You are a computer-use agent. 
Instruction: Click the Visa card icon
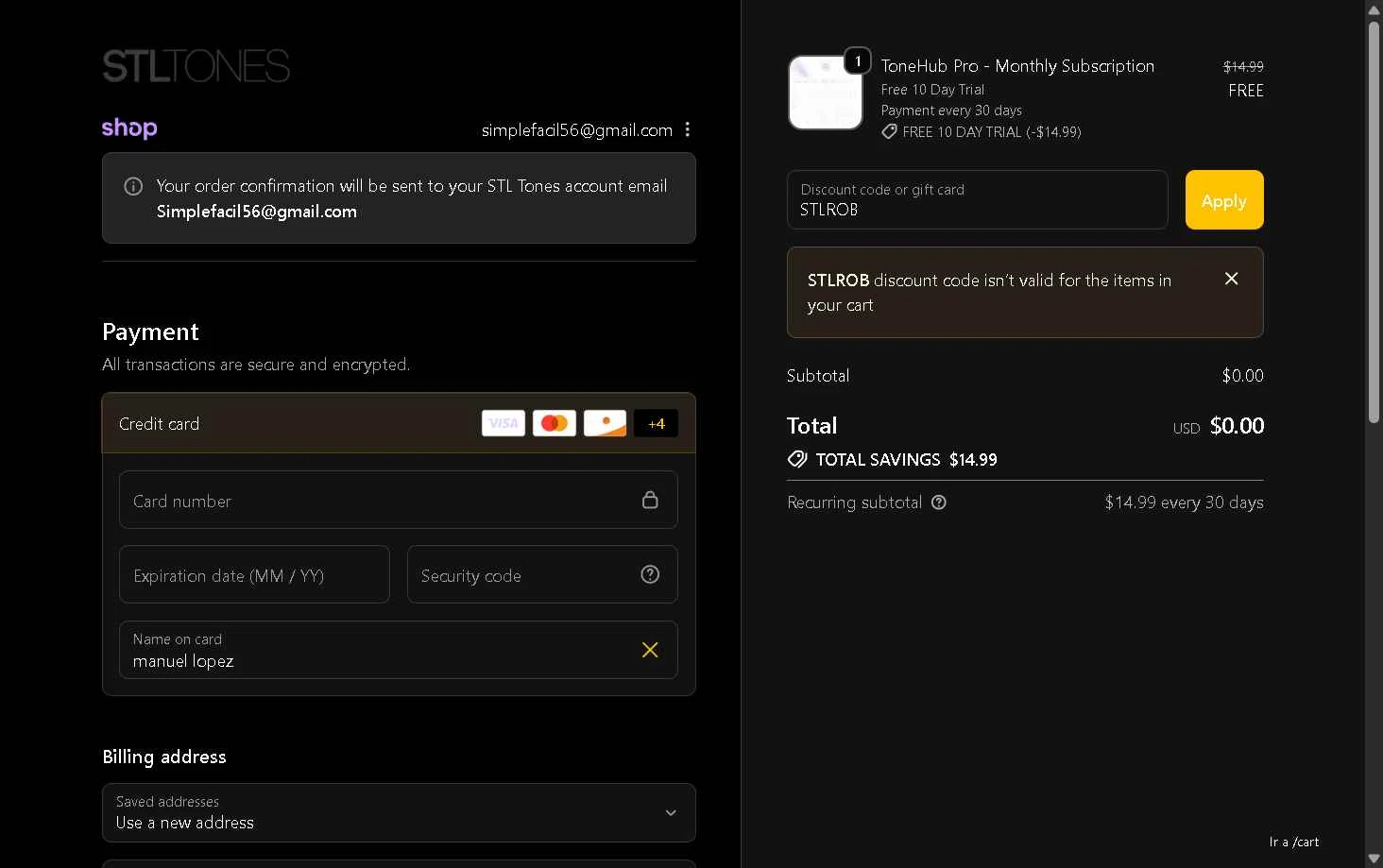(504, 423)
